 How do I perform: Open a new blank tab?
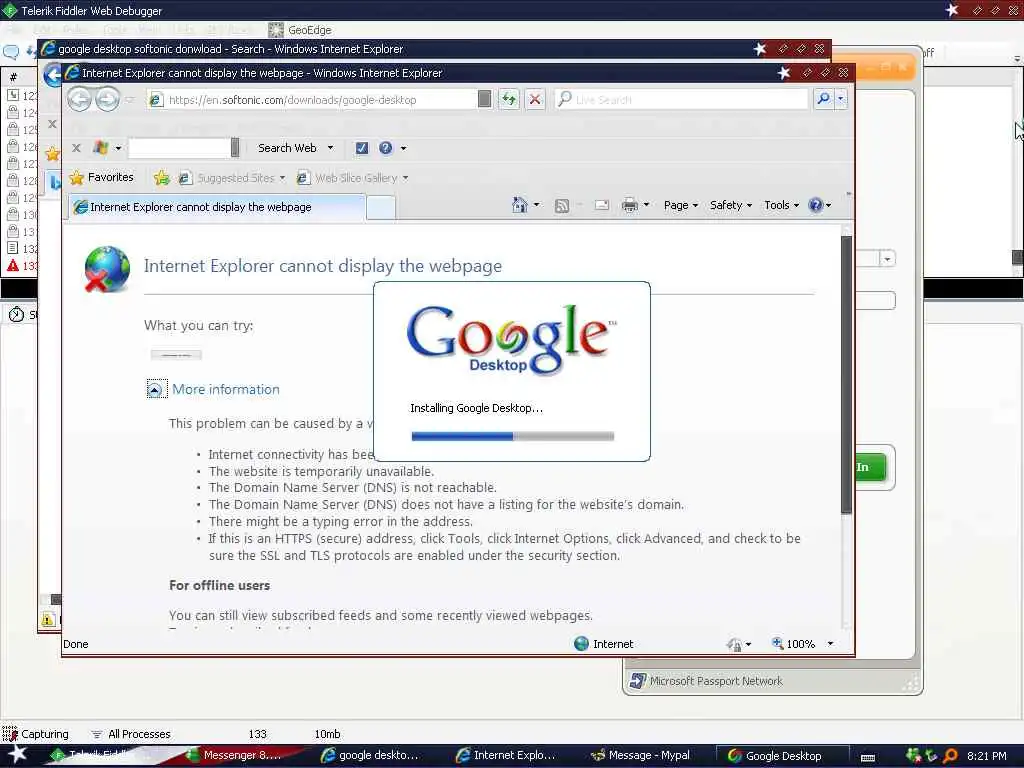(x=381, y=208)
